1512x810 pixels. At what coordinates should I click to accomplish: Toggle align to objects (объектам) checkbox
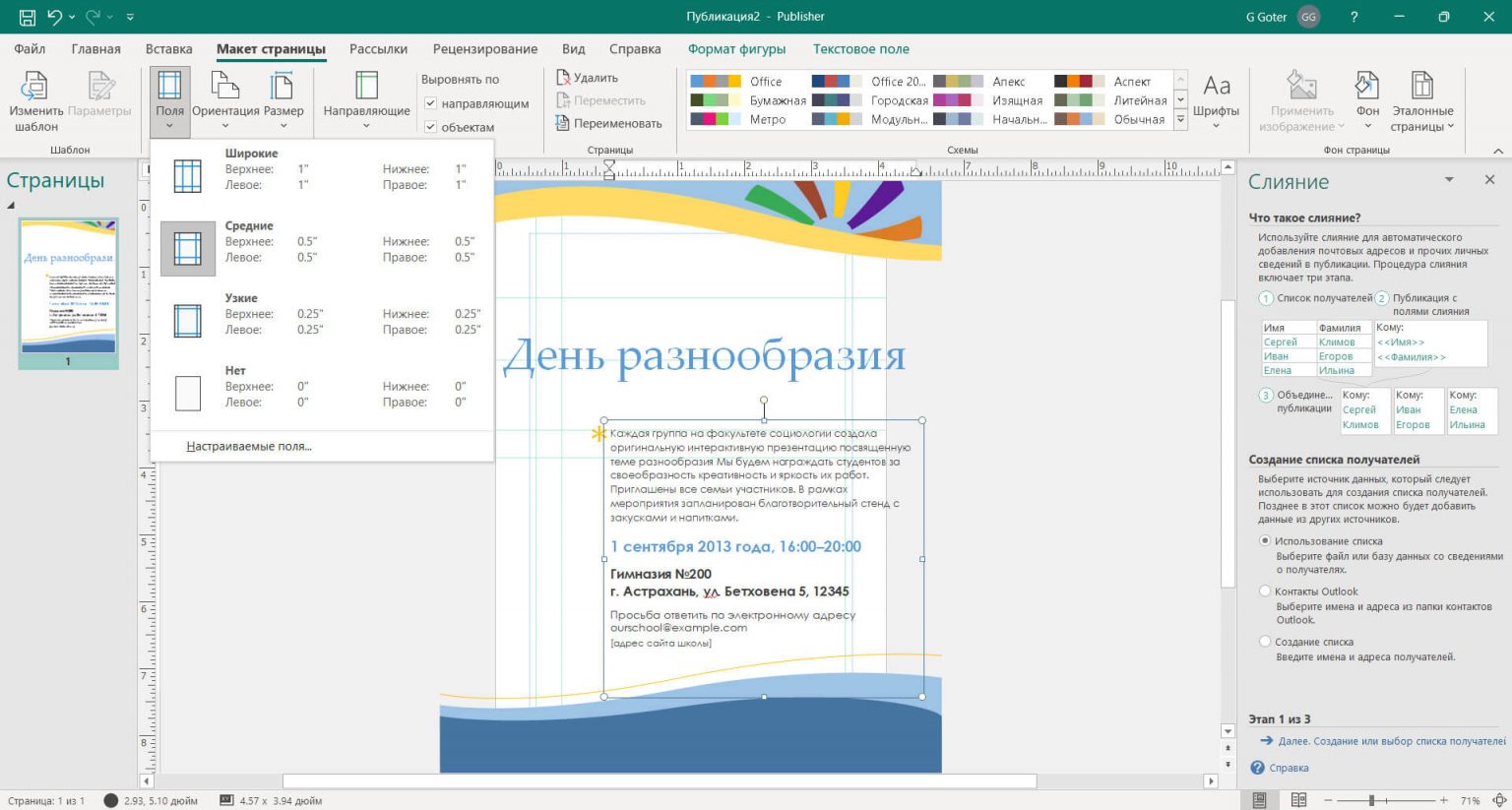coord(430,127)
